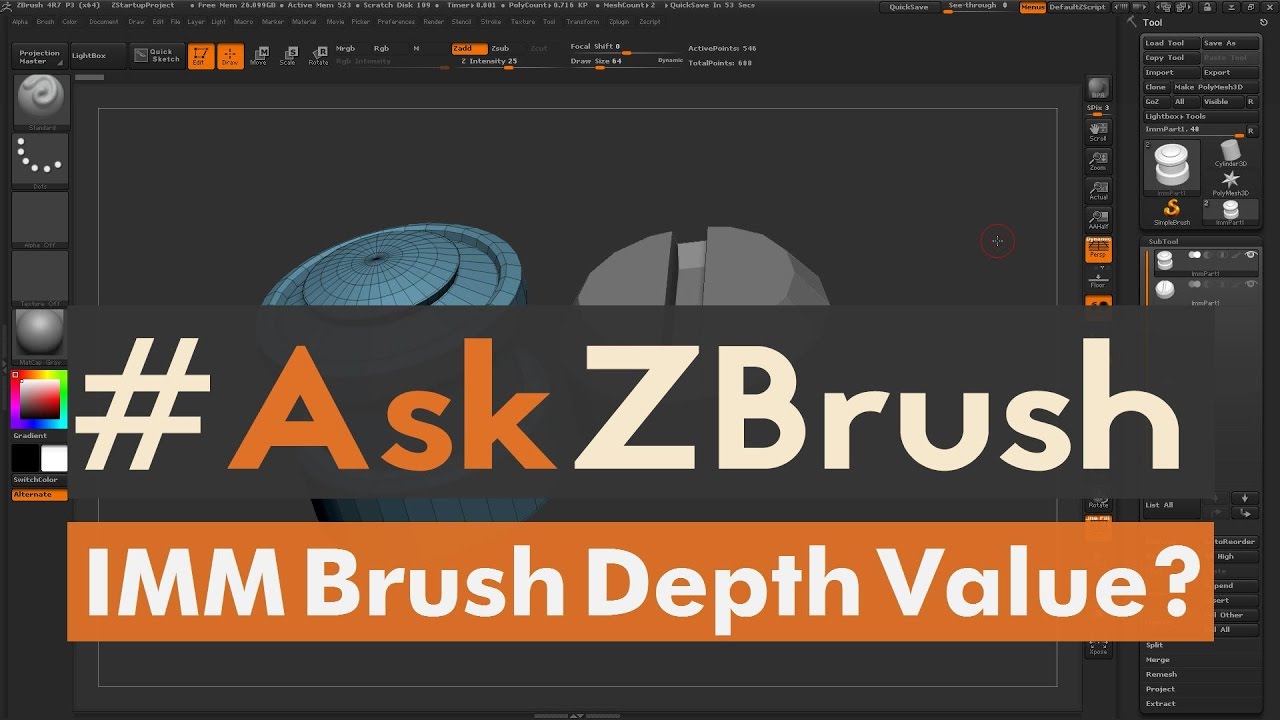Click large ImmPart1 current tool thumbnail
Image resolution: width=1280 pixels, height=720 pixels.
point(1172,168)
